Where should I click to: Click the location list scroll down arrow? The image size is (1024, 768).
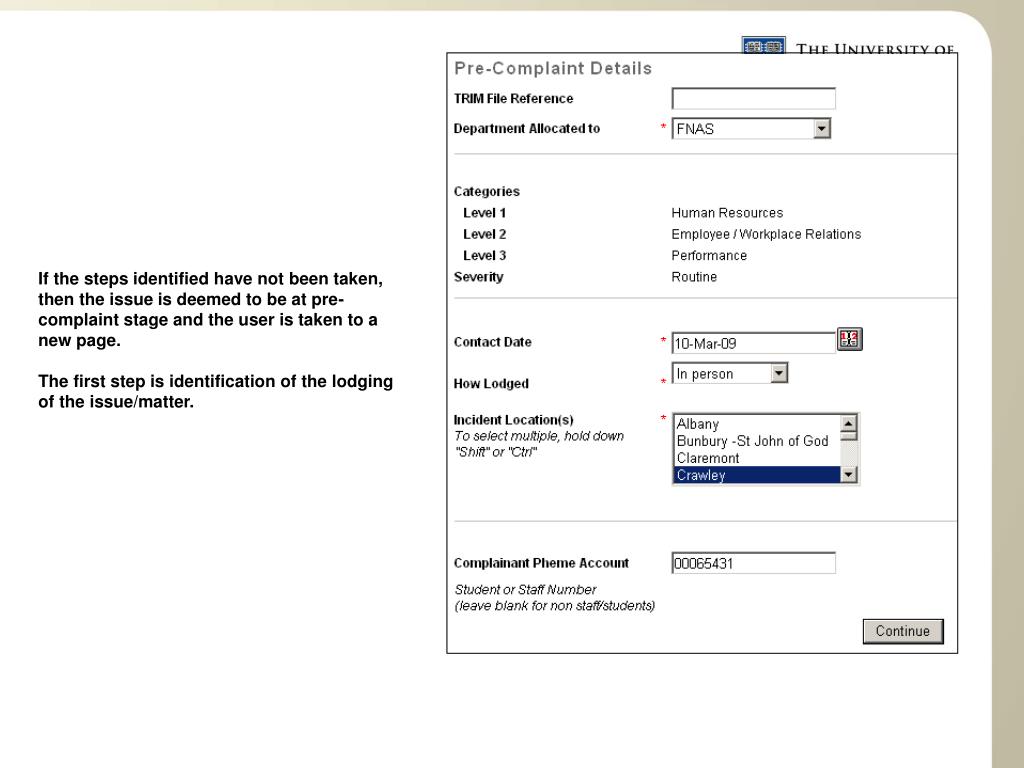point(848,475)
